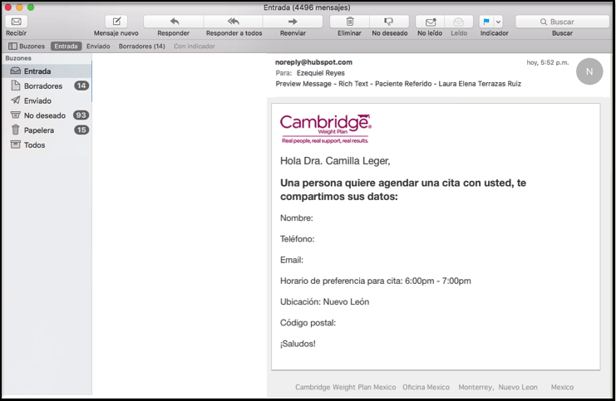Click the Borradores 14 count badge
The height and width of the screenshot is (401, 616).
pyautogui.click(x=81, y=86)
